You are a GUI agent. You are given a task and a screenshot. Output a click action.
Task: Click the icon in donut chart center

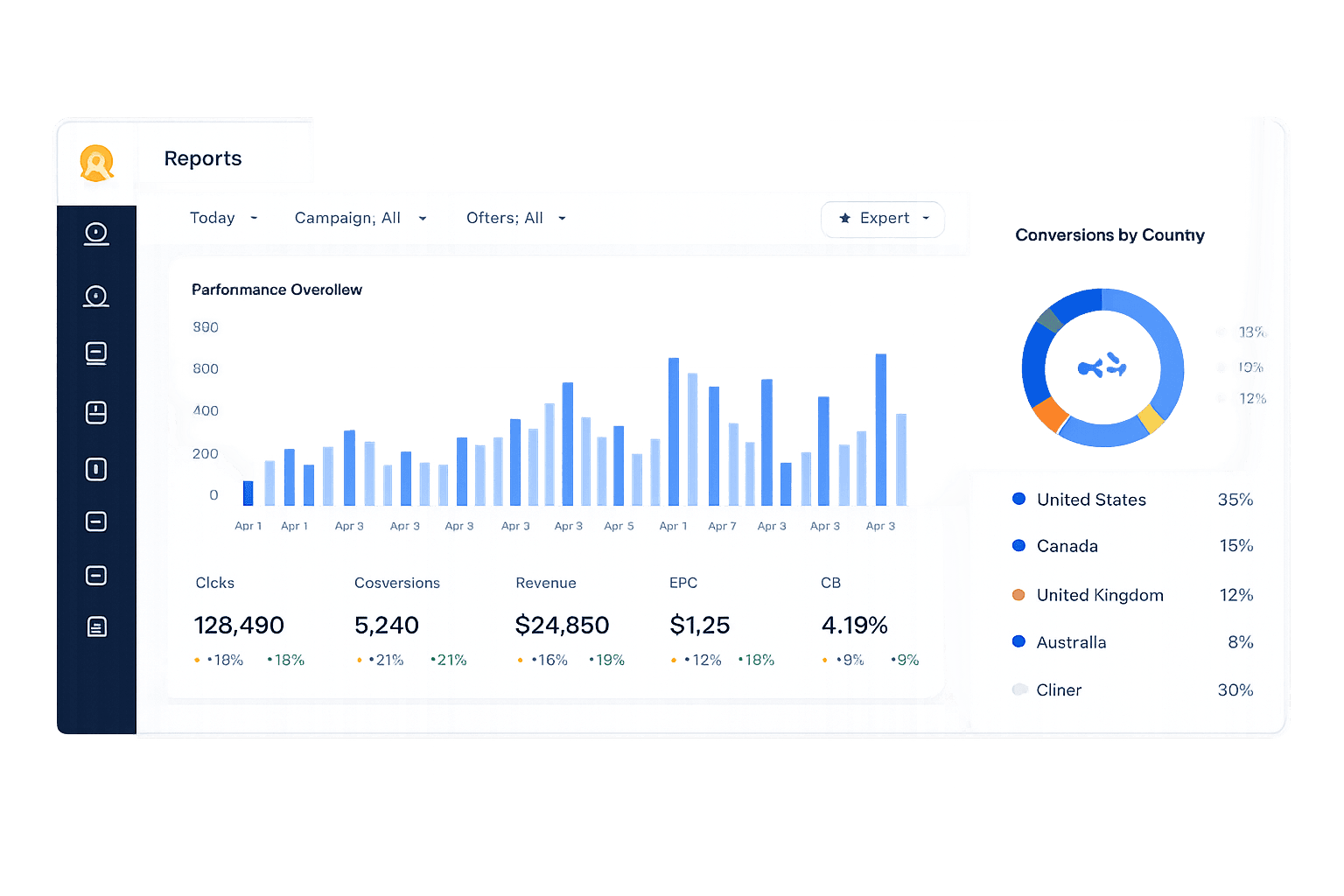pos(1102,366)
